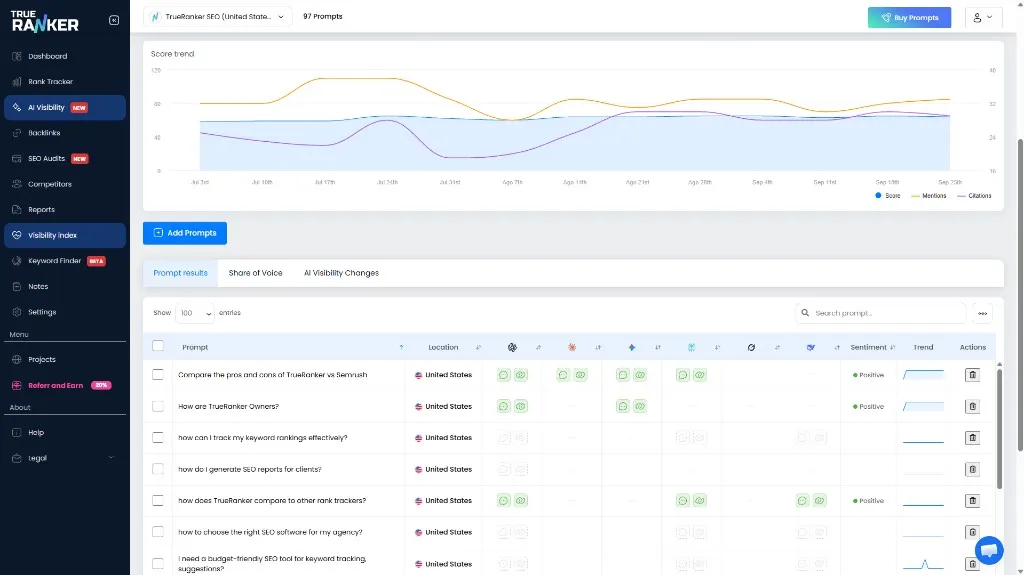Check the choose right SEO software row
Screen dimensions: 1024x575
click(157, 532)
